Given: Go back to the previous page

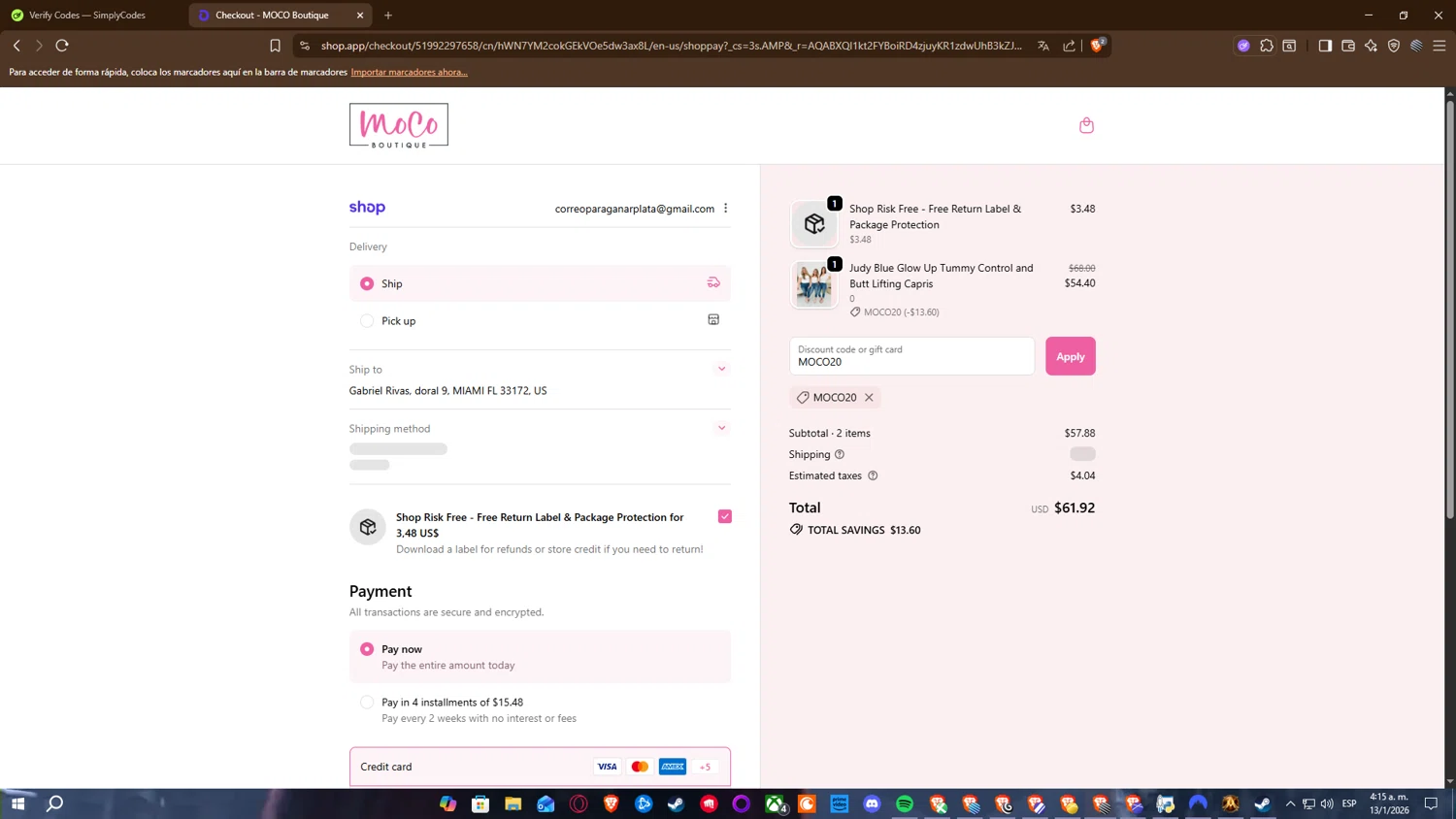Looking at the screenshot, I should (17, 46).
